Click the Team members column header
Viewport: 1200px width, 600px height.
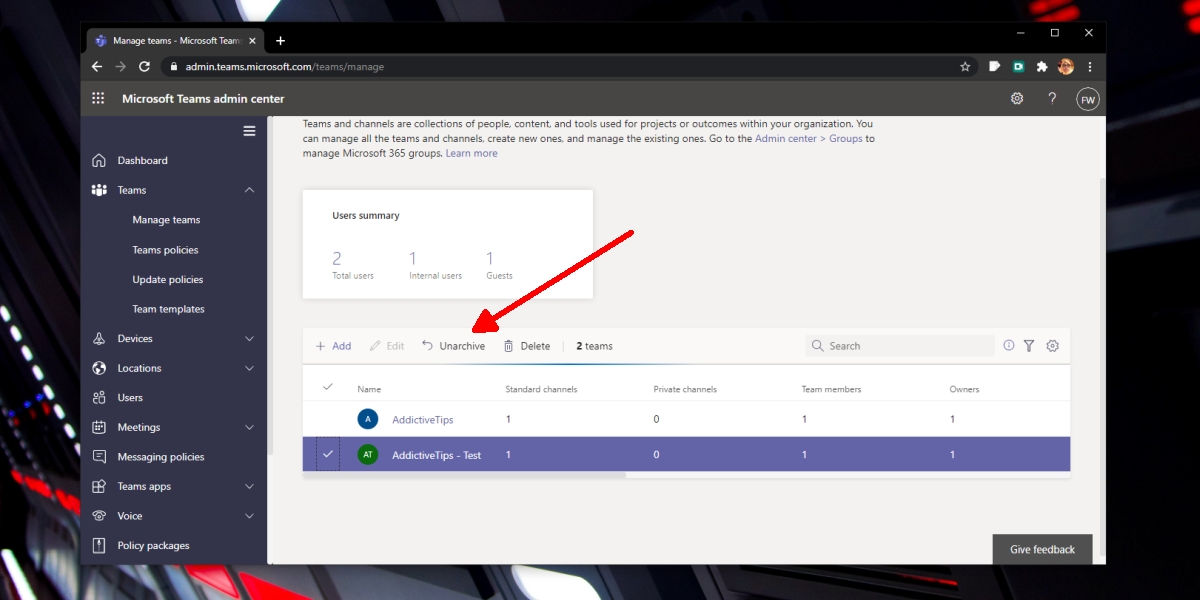click(831, 389)
